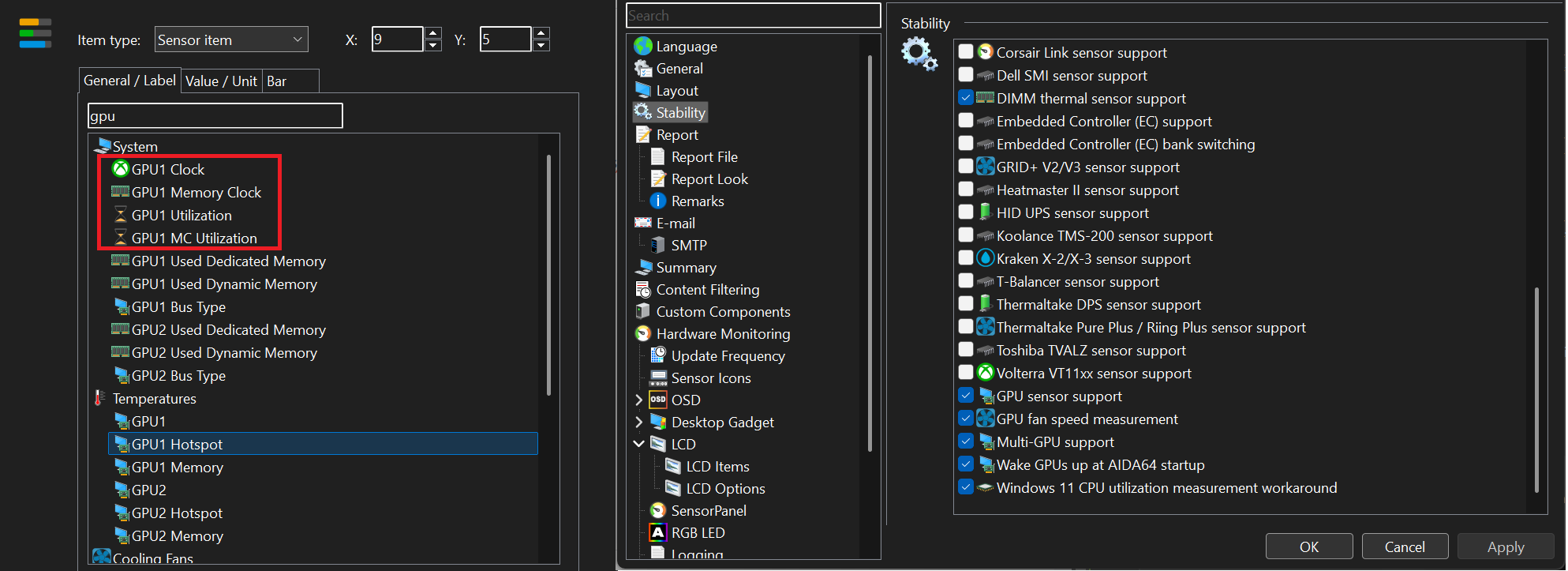Click the Stability options list scrollbar
Image resolution: width=1568 pixels, height=571 pixels.
coord(1536,390)
